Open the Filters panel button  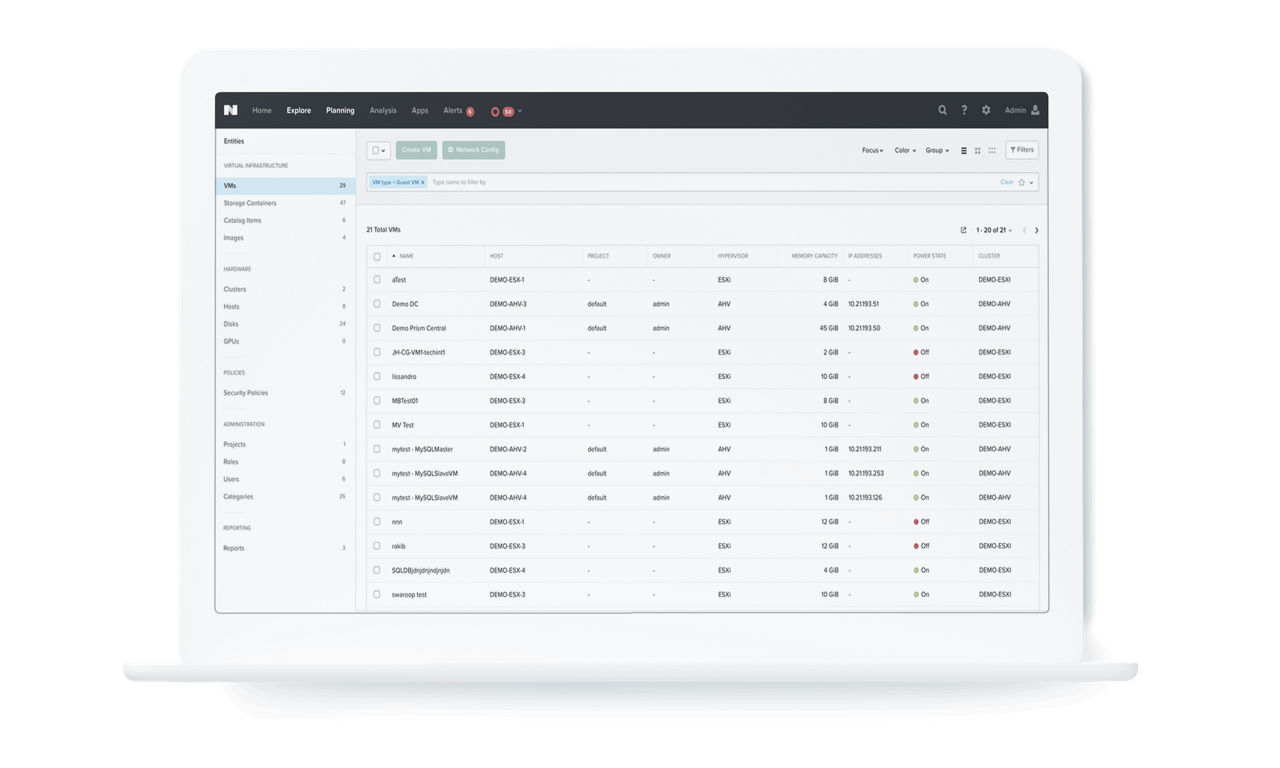[1022, 150]
